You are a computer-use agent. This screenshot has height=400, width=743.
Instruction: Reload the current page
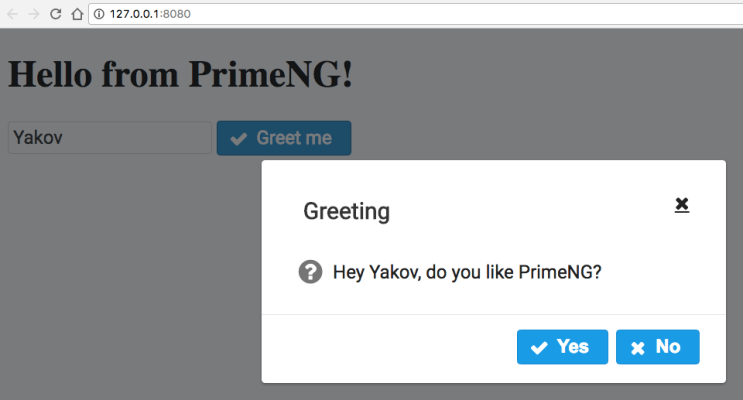(x=55, y=14)
